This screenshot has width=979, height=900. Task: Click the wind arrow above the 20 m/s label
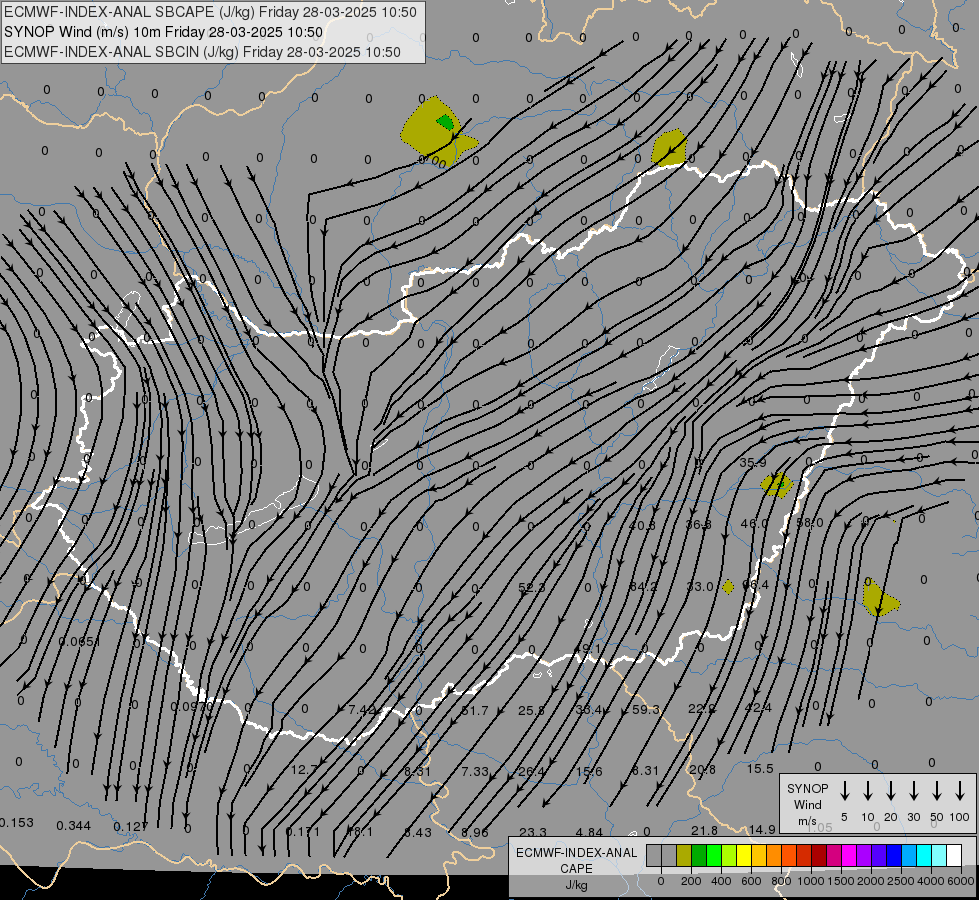click(891, 791)
